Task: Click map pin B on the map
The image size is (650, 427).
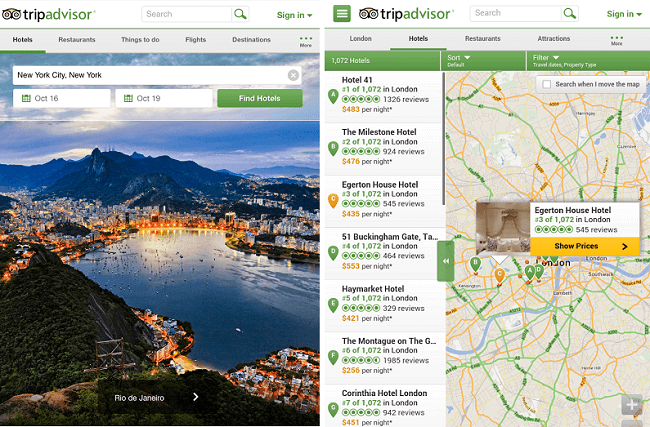Action: 475,264
